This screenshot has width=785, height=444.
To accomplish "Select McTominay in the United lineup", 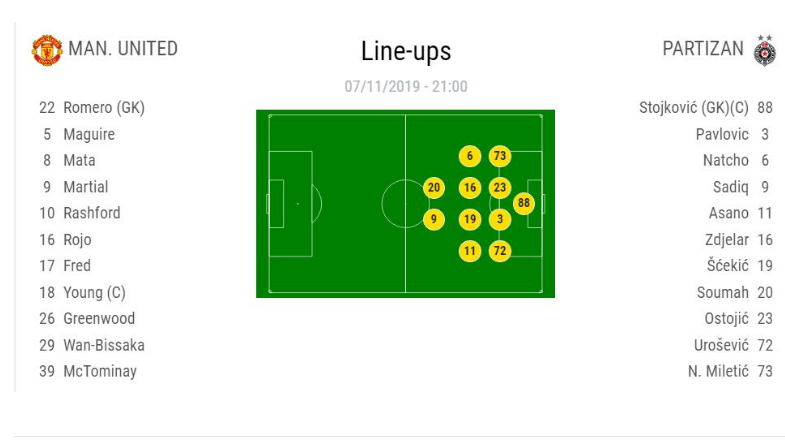I will (99, 371).
